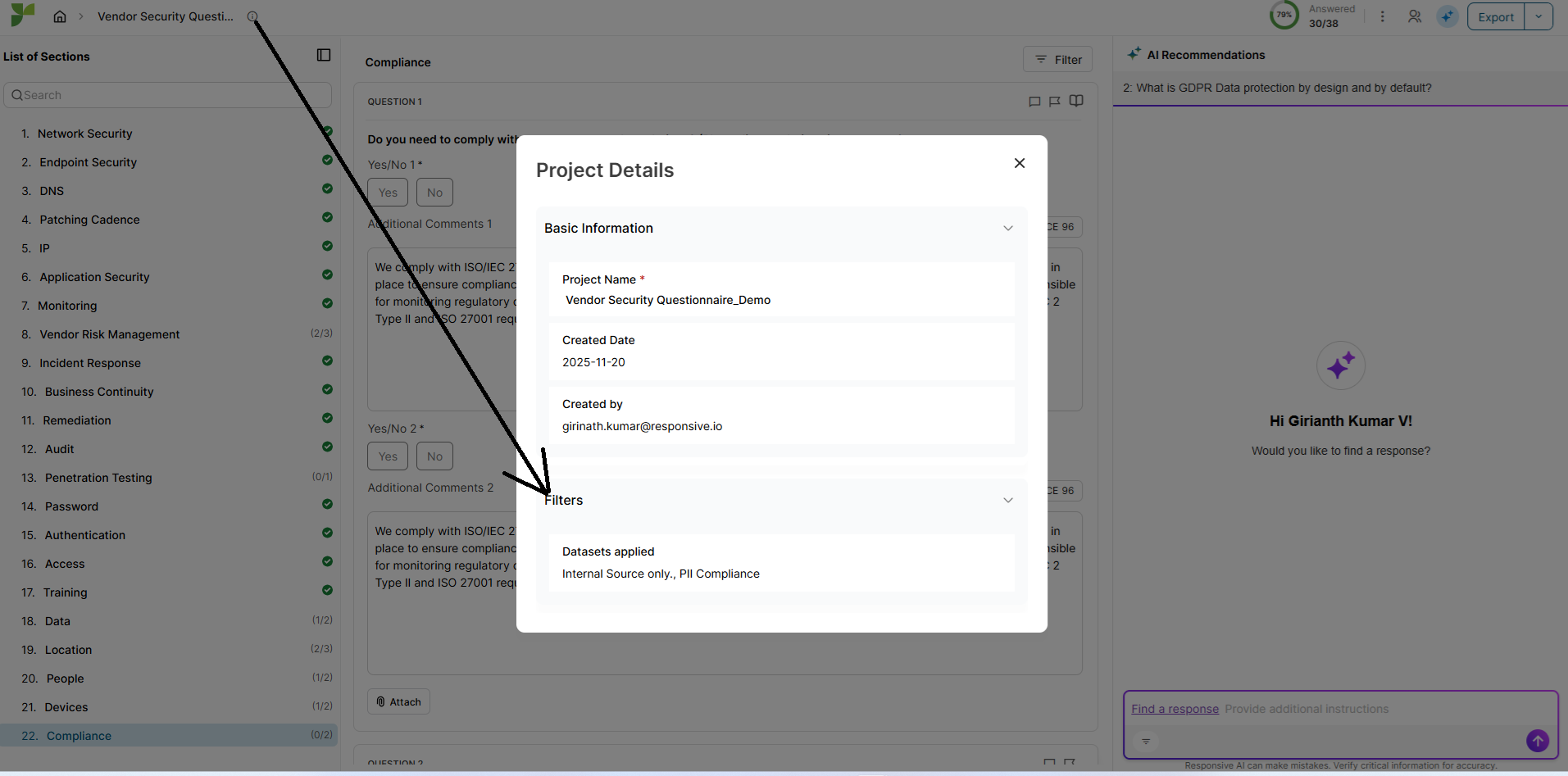Open the Monitoring section
Viewport: 1568px width, 776px height.
click(x=170, y=306)
